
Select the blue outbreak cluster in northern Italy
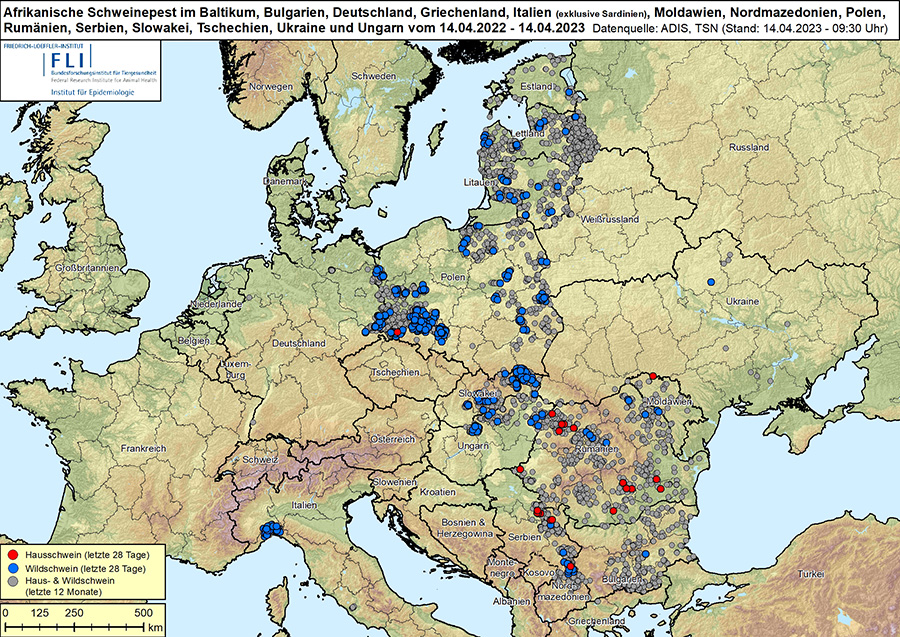click(269, 531)
